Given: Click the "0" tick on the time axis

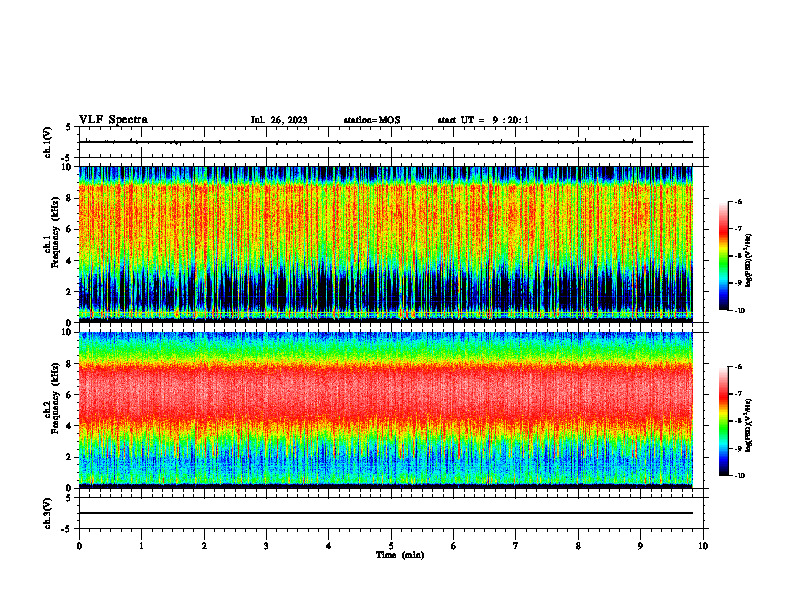Looking at the screenshot, I should coord(79,546).
